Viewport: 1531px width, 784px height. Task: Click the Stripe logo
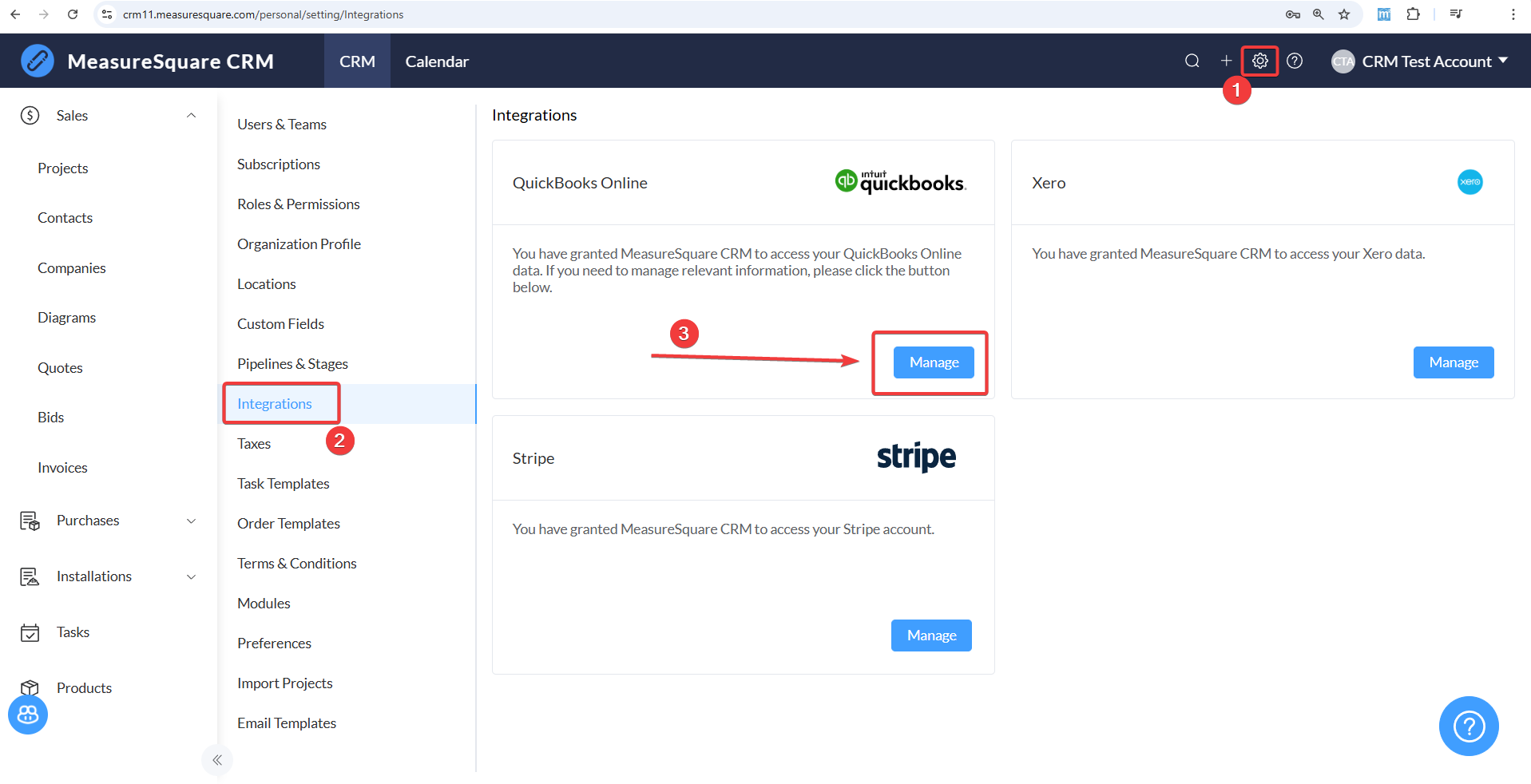click(916, 457)
